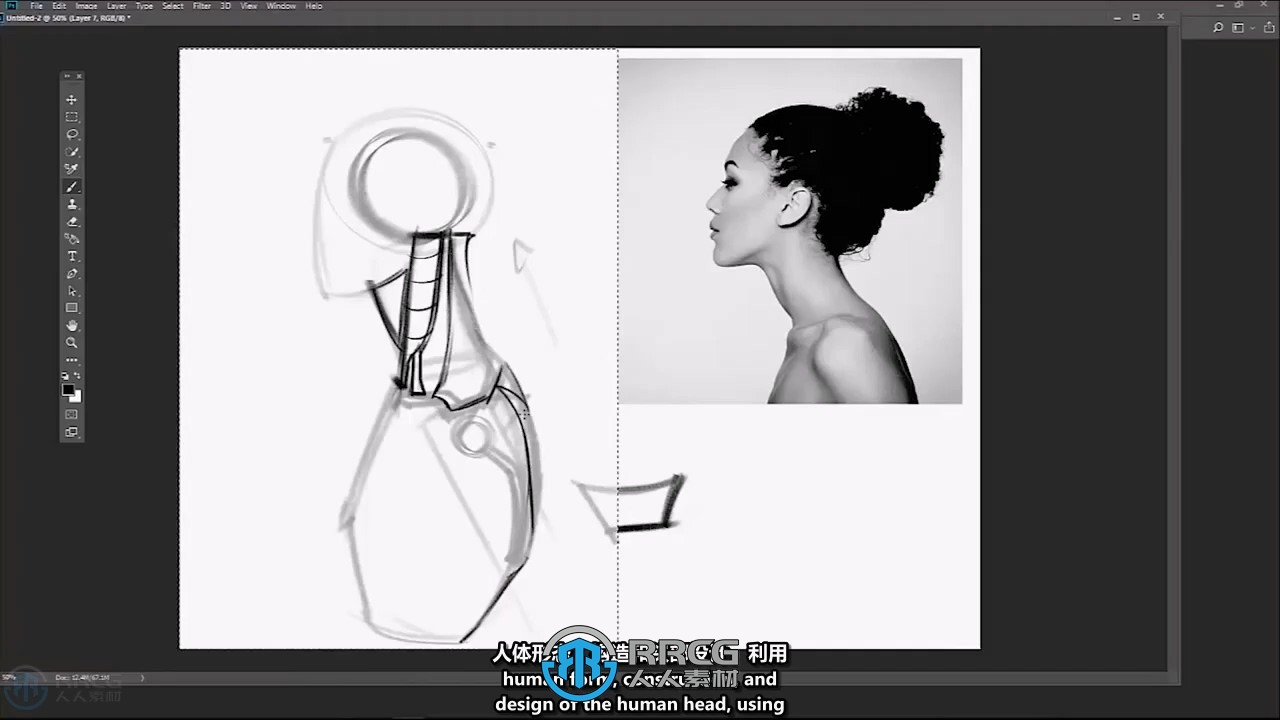Toggle Quick Mask mode

(x=72, y=414)
